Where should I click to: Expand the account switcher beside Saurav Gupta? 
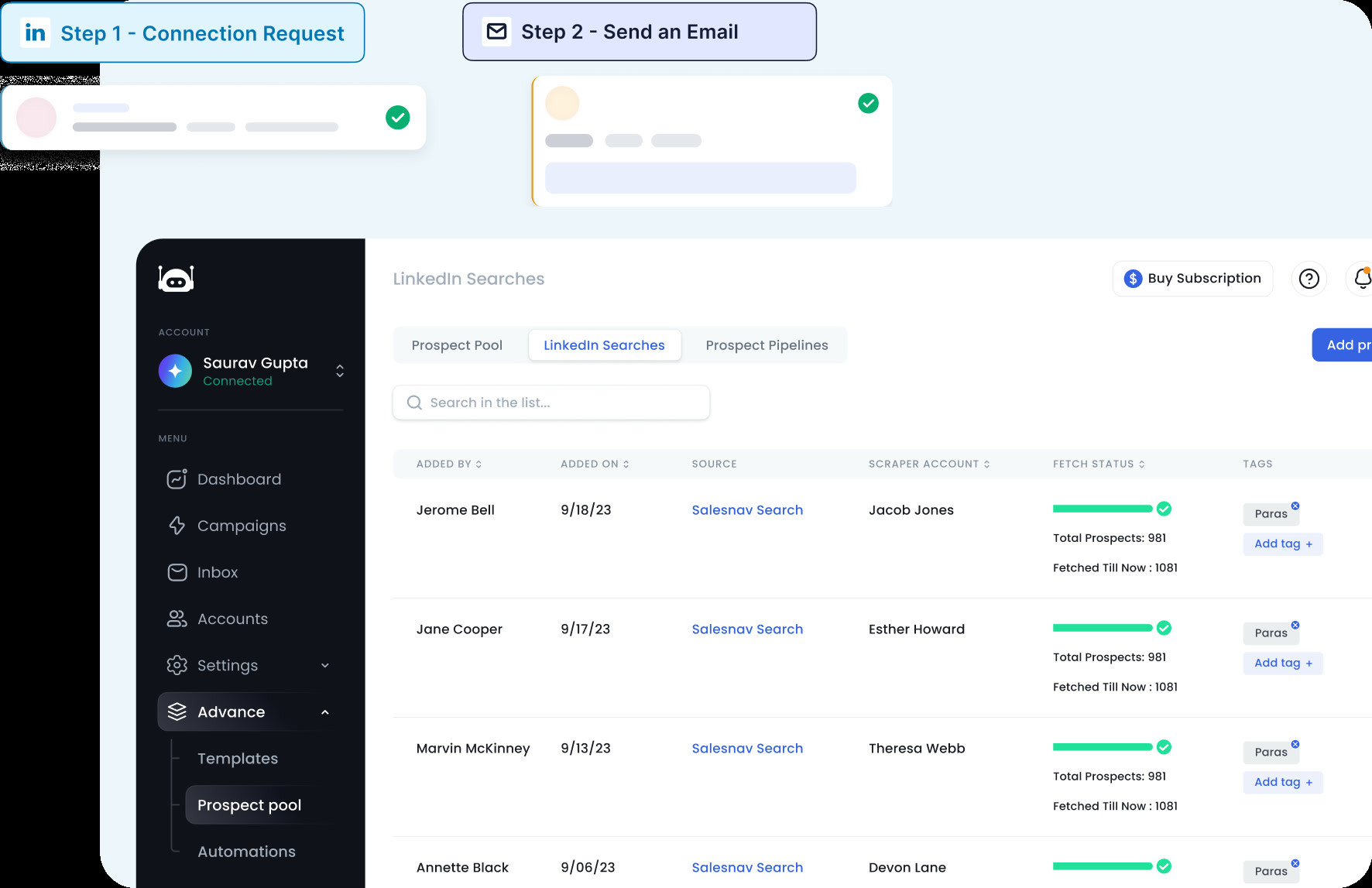point(339,371)
